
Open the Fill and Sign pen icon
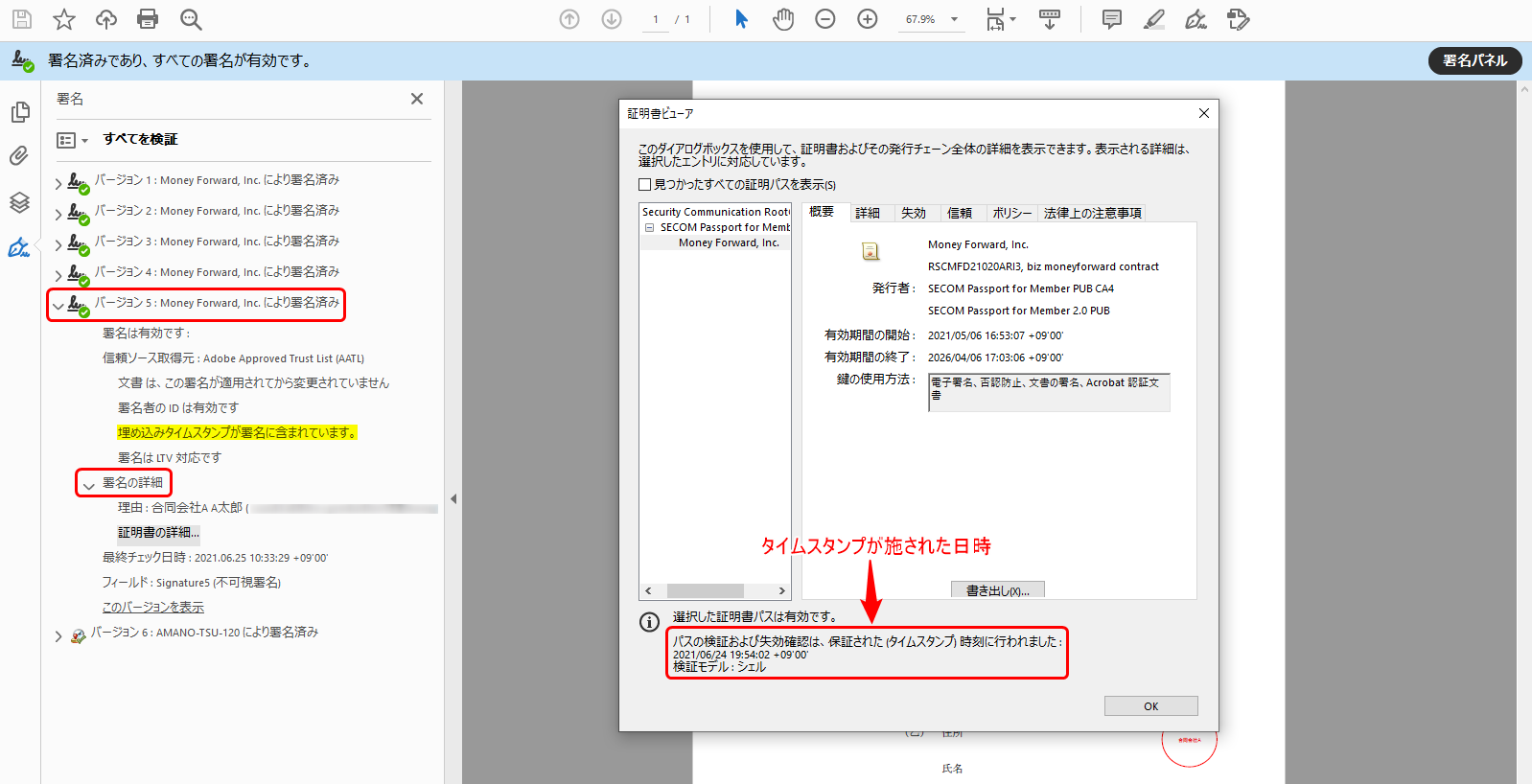[1195, 19]
